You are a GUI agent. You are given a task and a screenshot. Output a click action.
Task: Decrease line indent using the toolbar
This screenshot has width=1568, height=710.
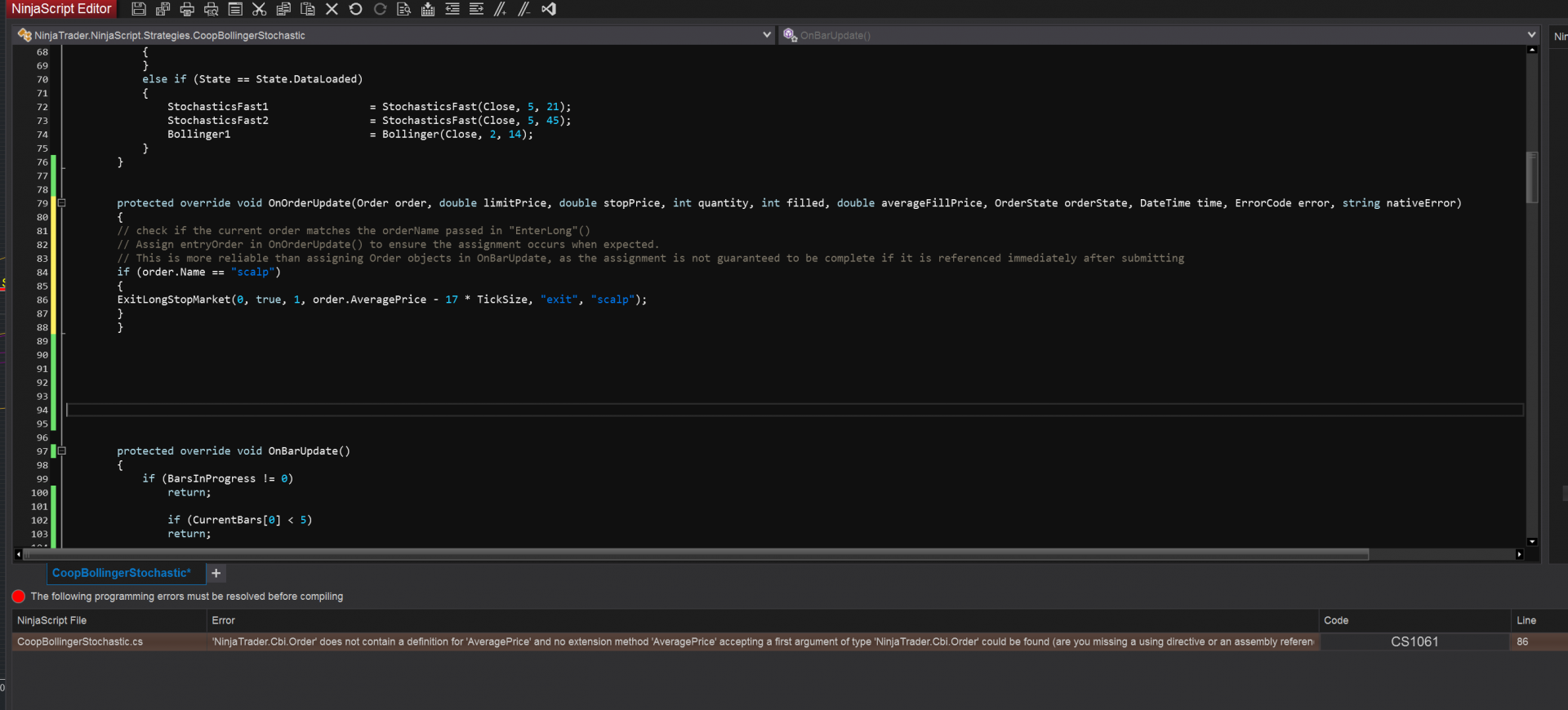(x=452, y=9)
